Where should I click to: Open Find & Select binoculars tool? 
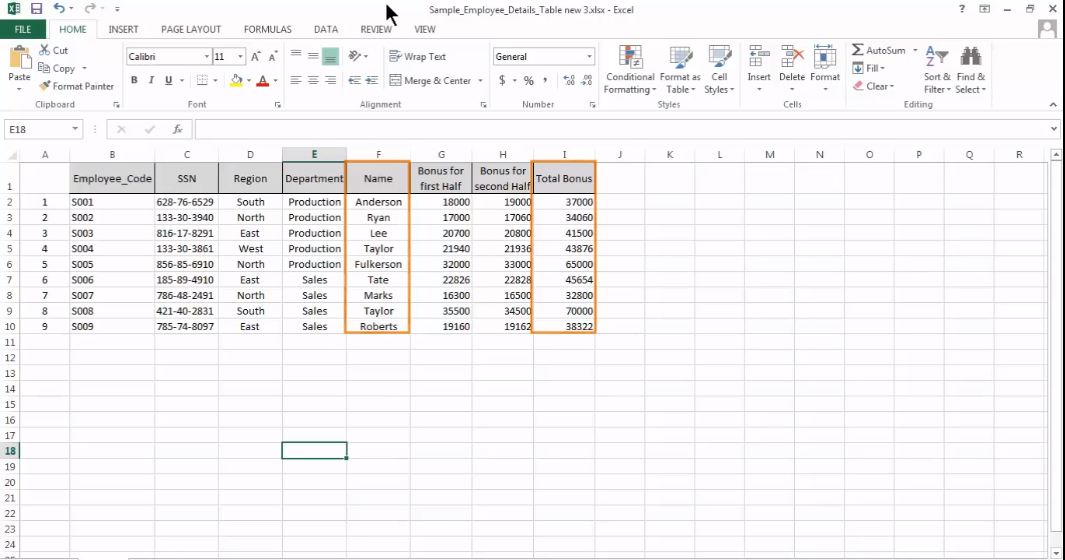970,58
